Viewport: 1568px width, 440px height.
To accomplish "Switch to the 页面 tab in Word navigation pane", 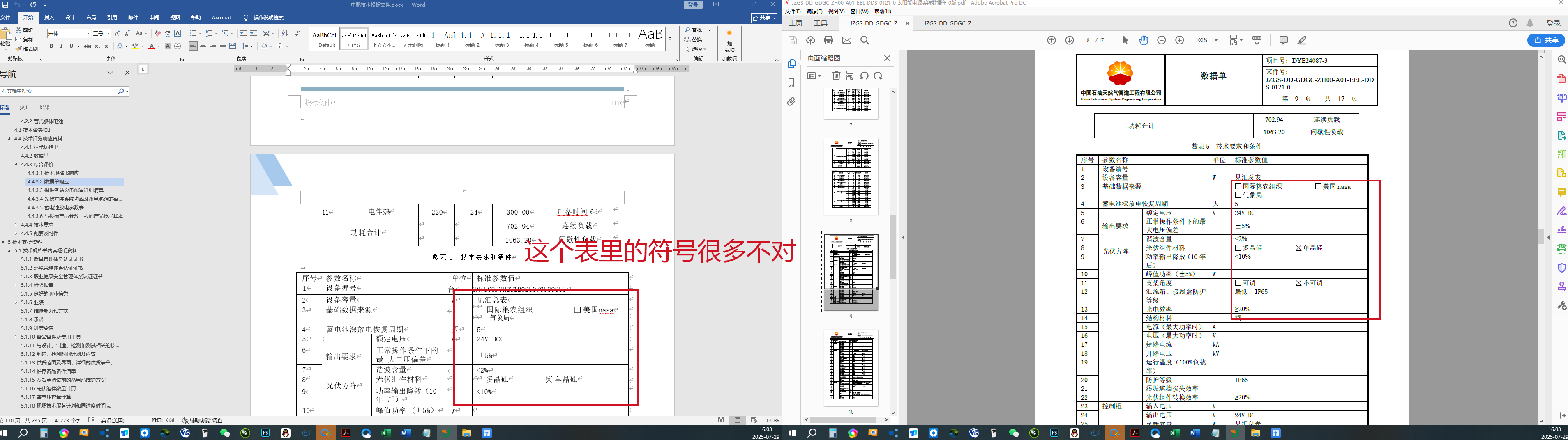I will [24, 108].
